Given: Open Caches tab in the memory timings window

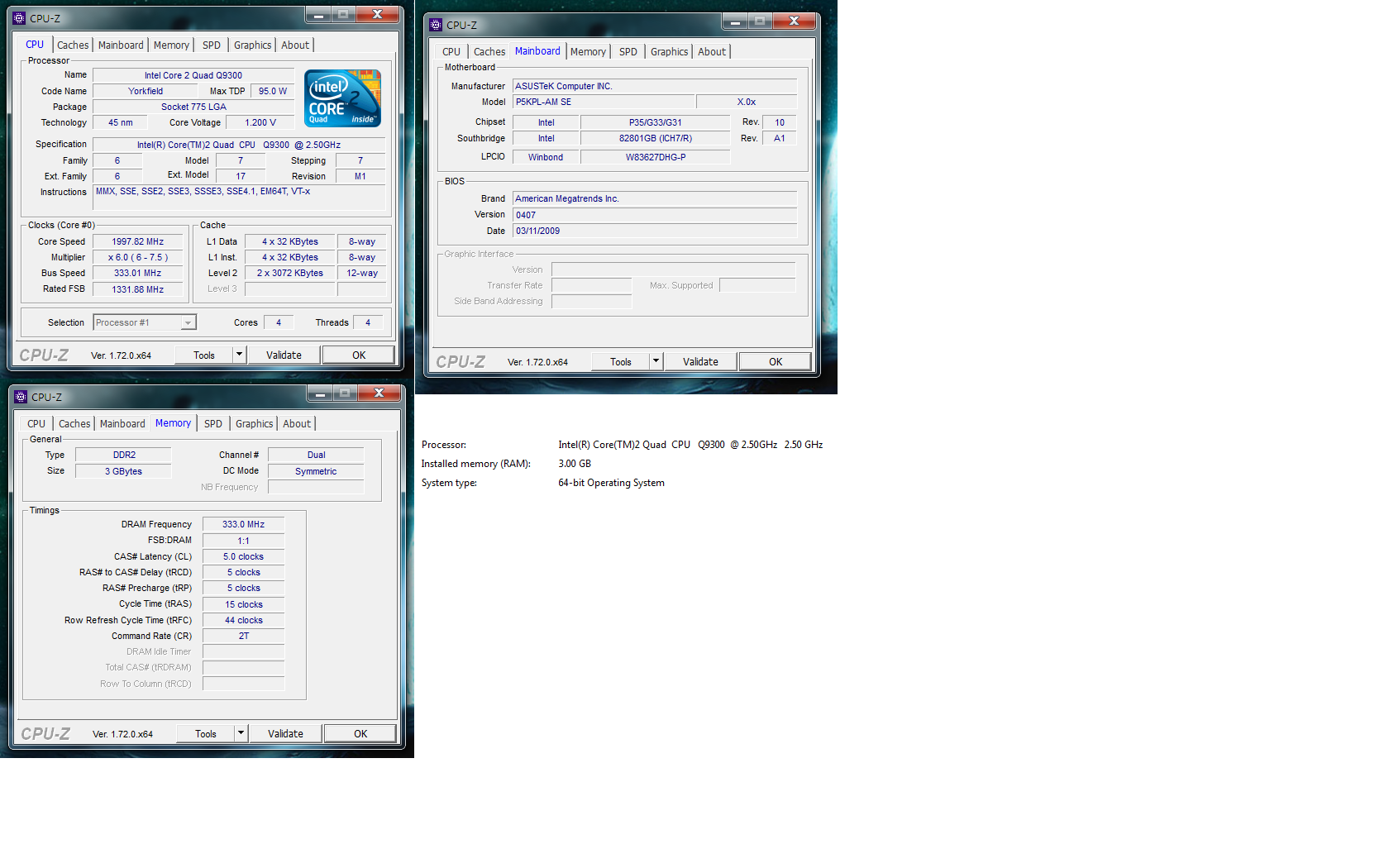Looking at the screenshot, I should tap(74, 424).
